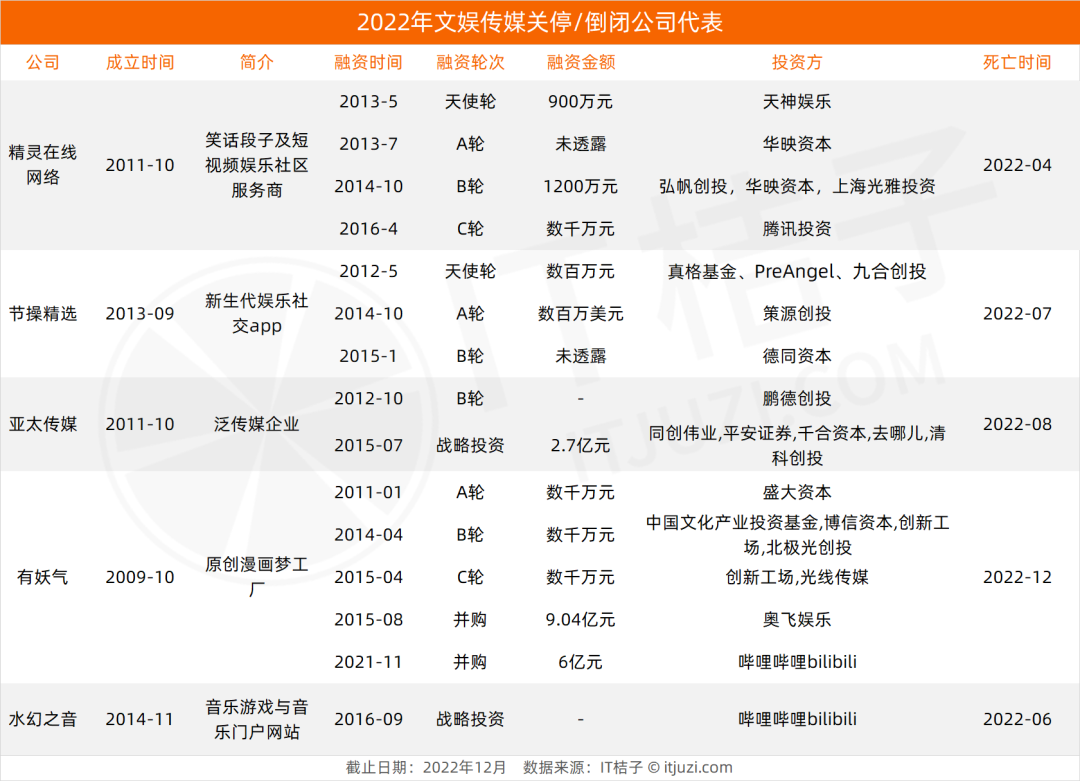Click investors 真格基金、PreAngel、九合创投
Viewport: 1080px width, 781px height.
pos(797,271)
